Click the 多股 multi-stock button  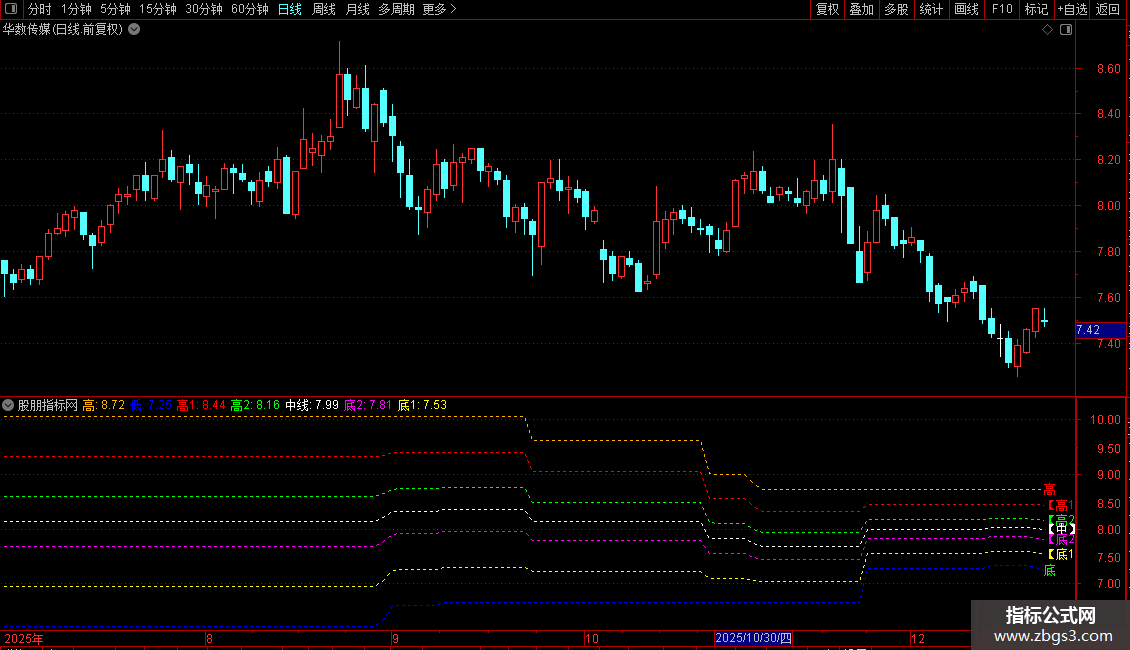pos(896,9)
